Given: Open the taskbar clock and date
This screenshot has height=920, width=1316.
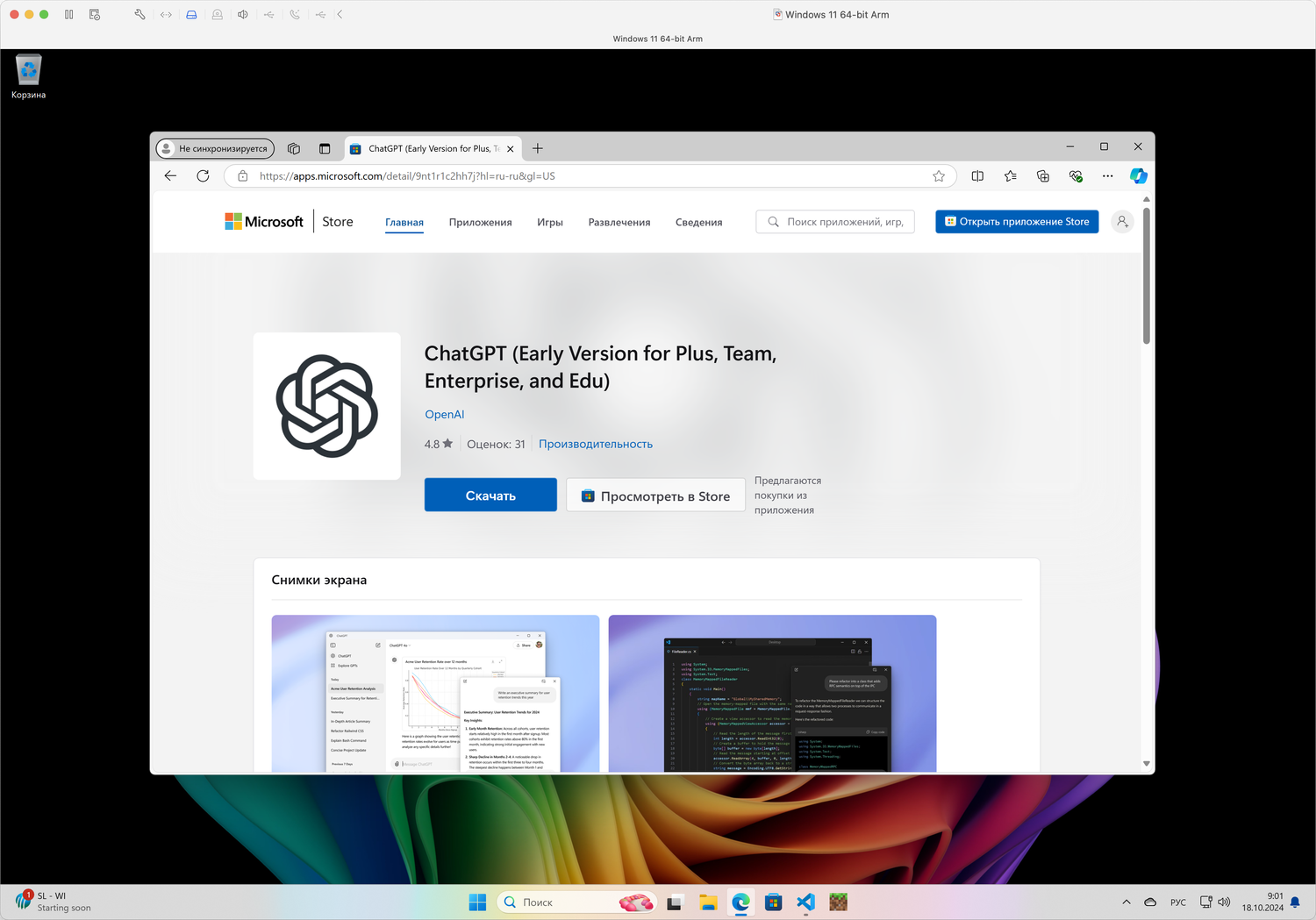Looking at the screenshot, I should tap(1262, 902).
